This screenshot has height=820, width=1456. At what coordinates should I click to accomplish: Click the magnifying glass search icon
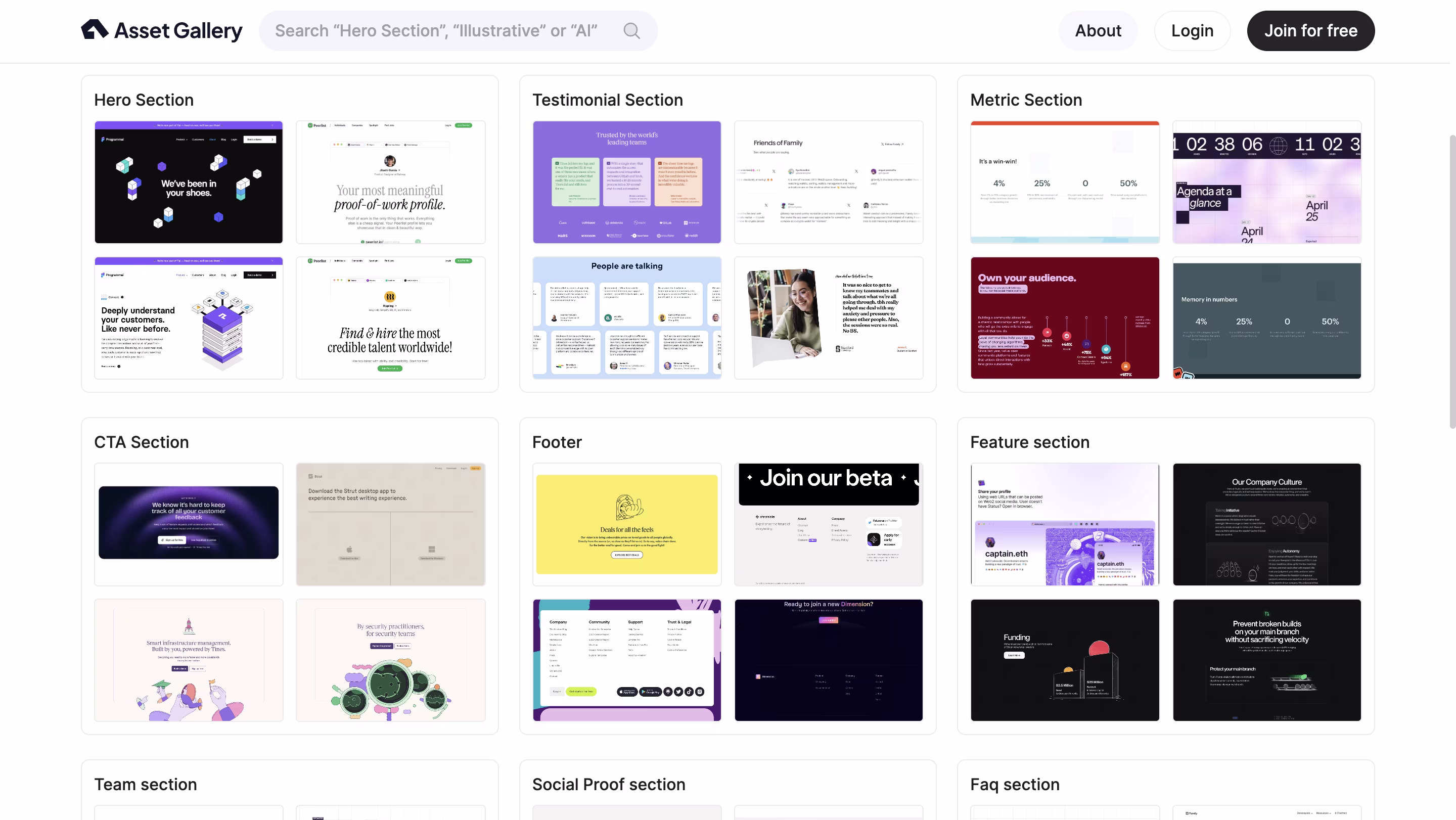(631, 30)
